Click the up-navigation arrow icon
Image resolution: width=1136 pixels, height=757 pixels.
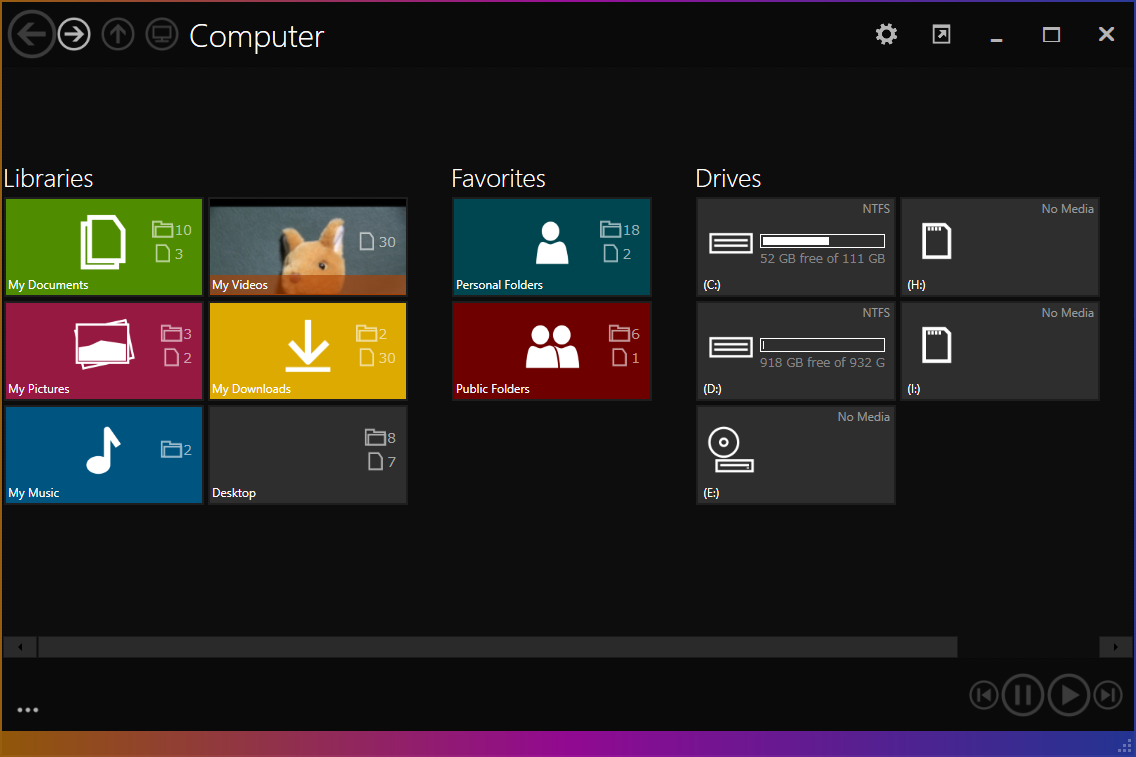point(117,33)
